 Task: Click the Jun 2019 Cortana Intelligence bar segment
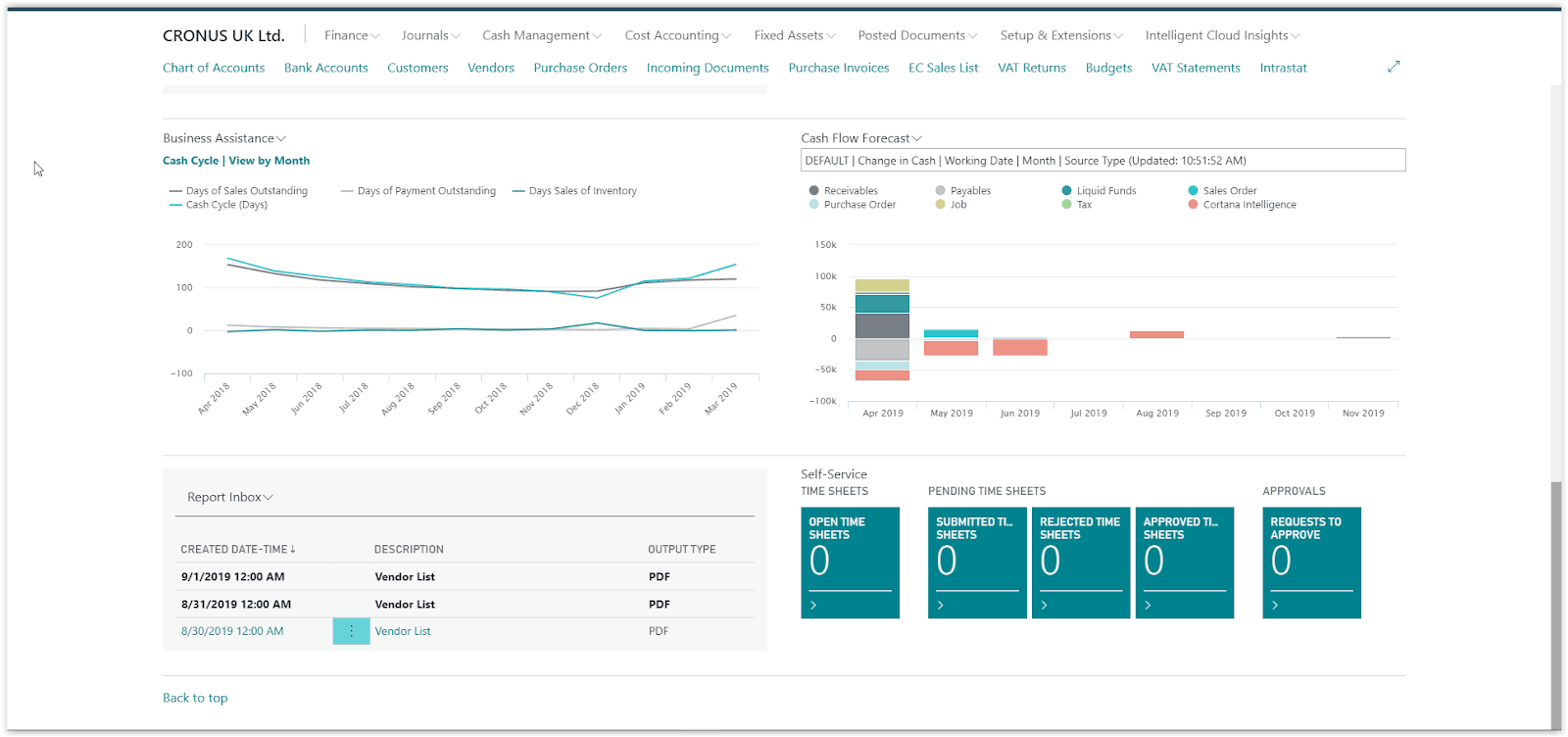pos(1019,347)
